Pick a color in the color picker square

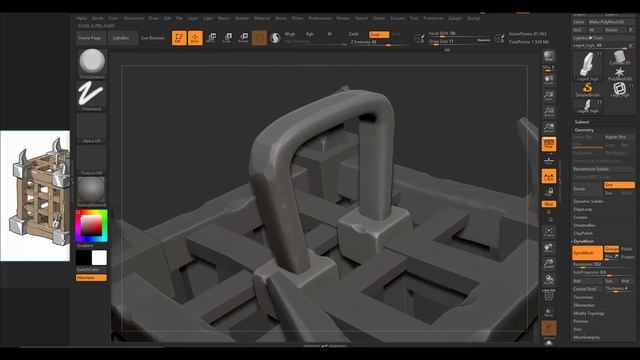click(x=91, y=225)
